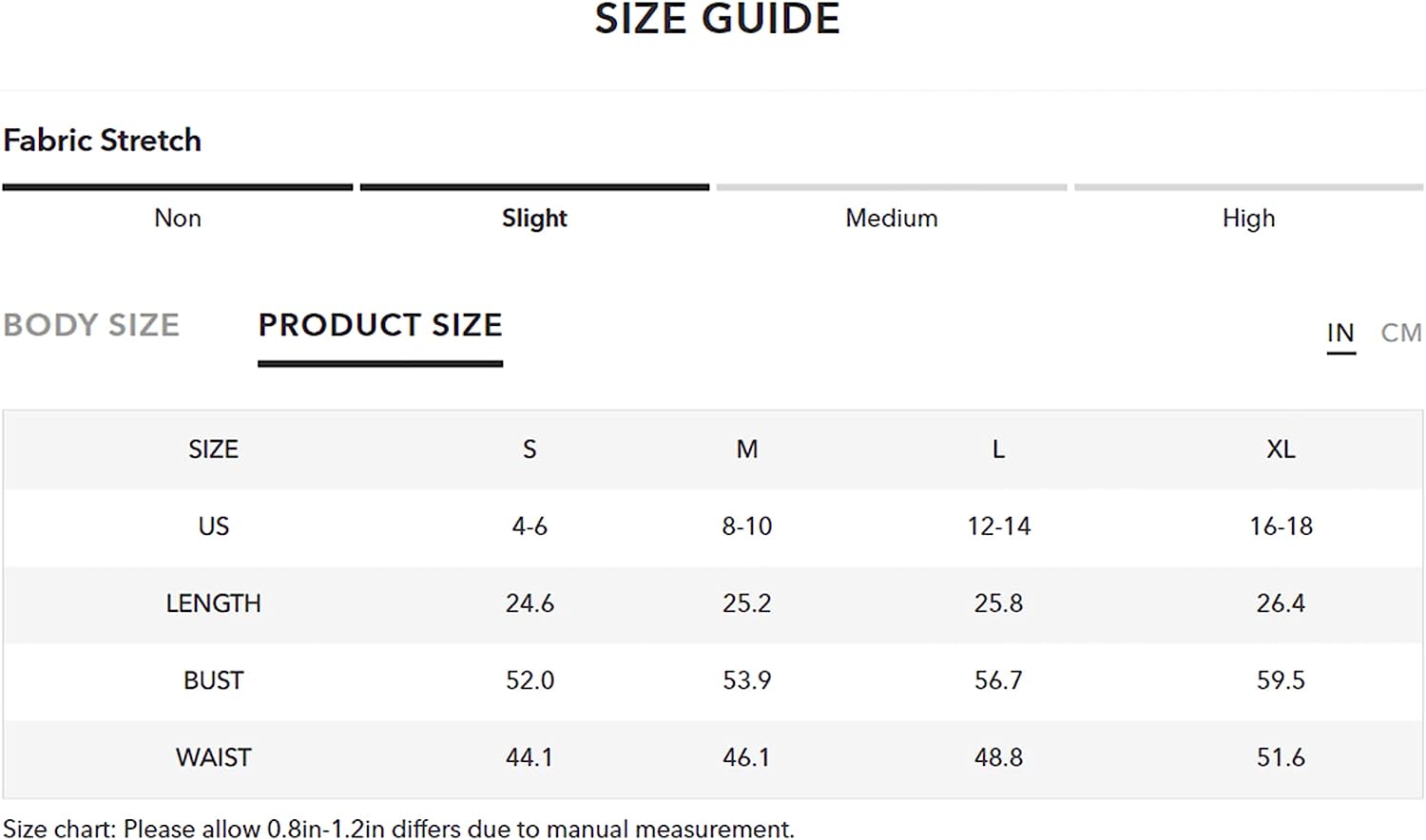Click the US 16-18 cell
Image resolution: width=1426 pixels, height=840 pixels.
point(1281,526)
